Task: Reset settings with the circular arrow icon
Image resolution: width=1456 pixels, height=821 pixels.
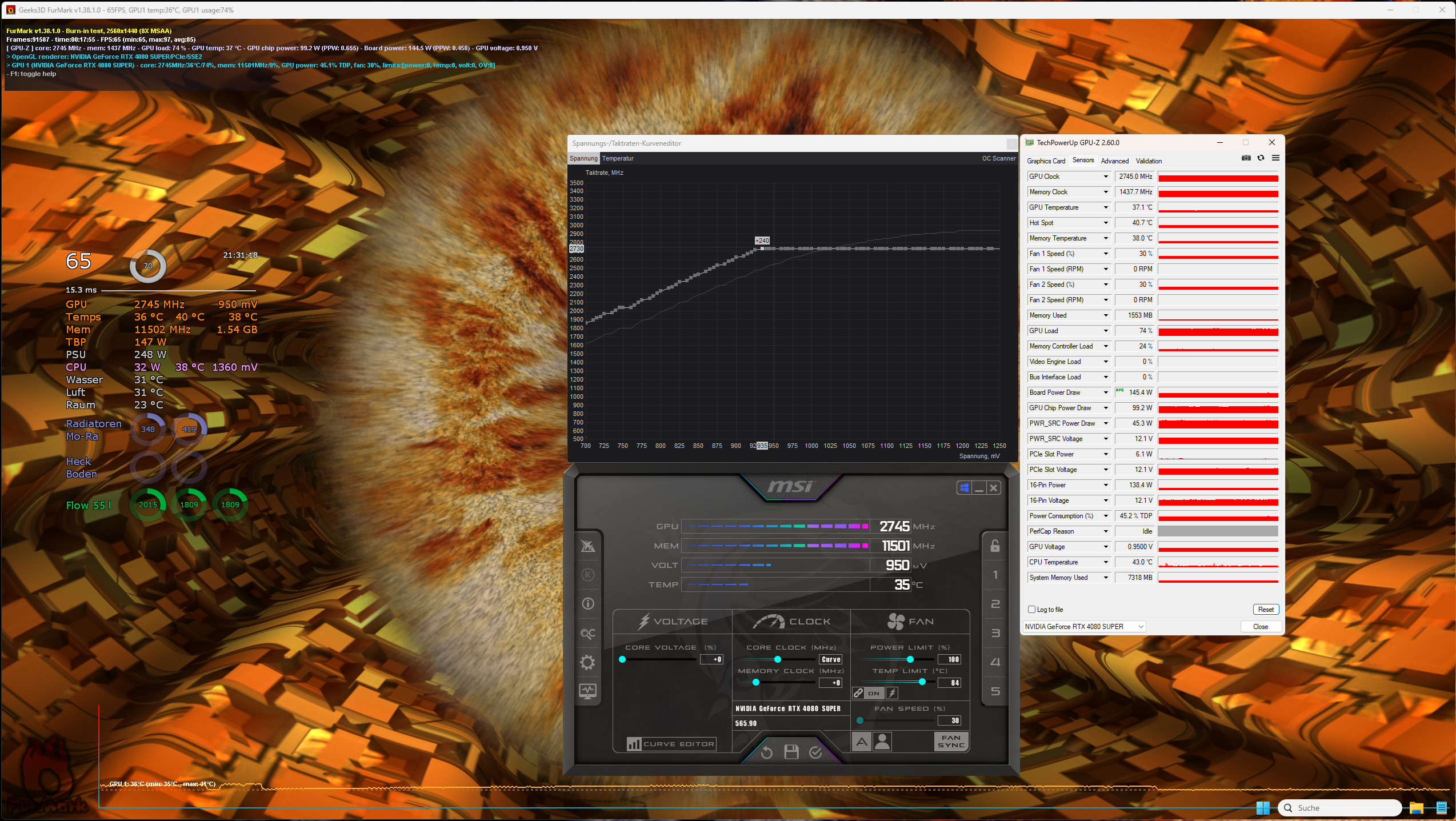Action: [766, 752]
